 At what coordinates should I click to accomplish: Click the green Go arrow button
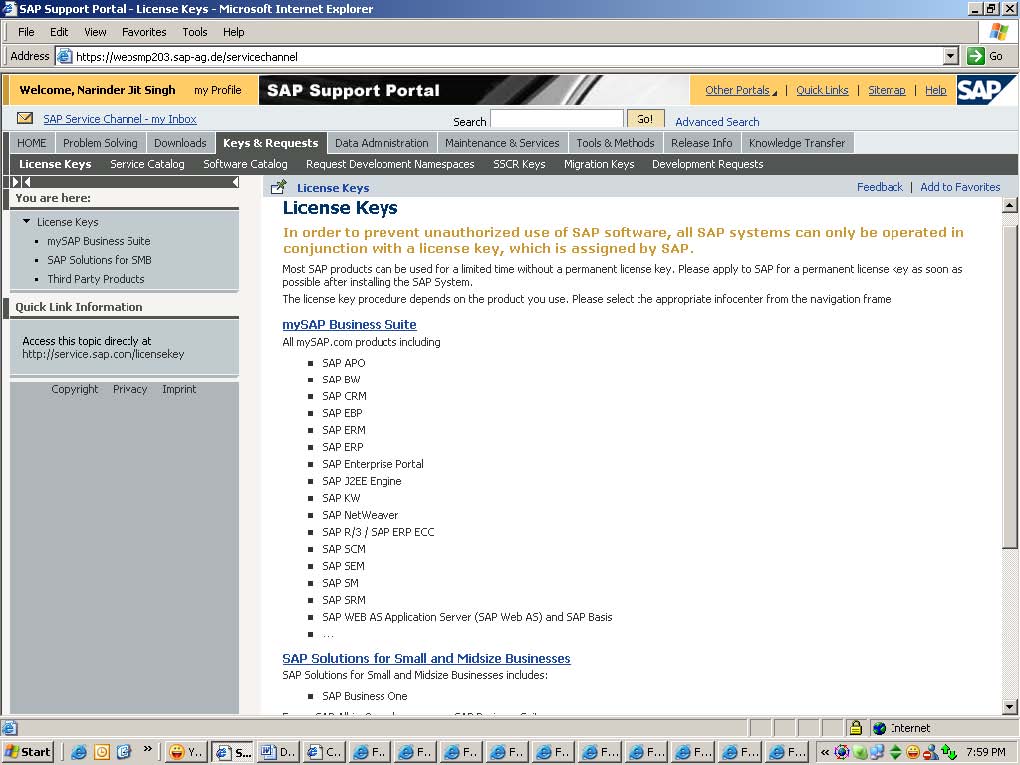[976, 57]
